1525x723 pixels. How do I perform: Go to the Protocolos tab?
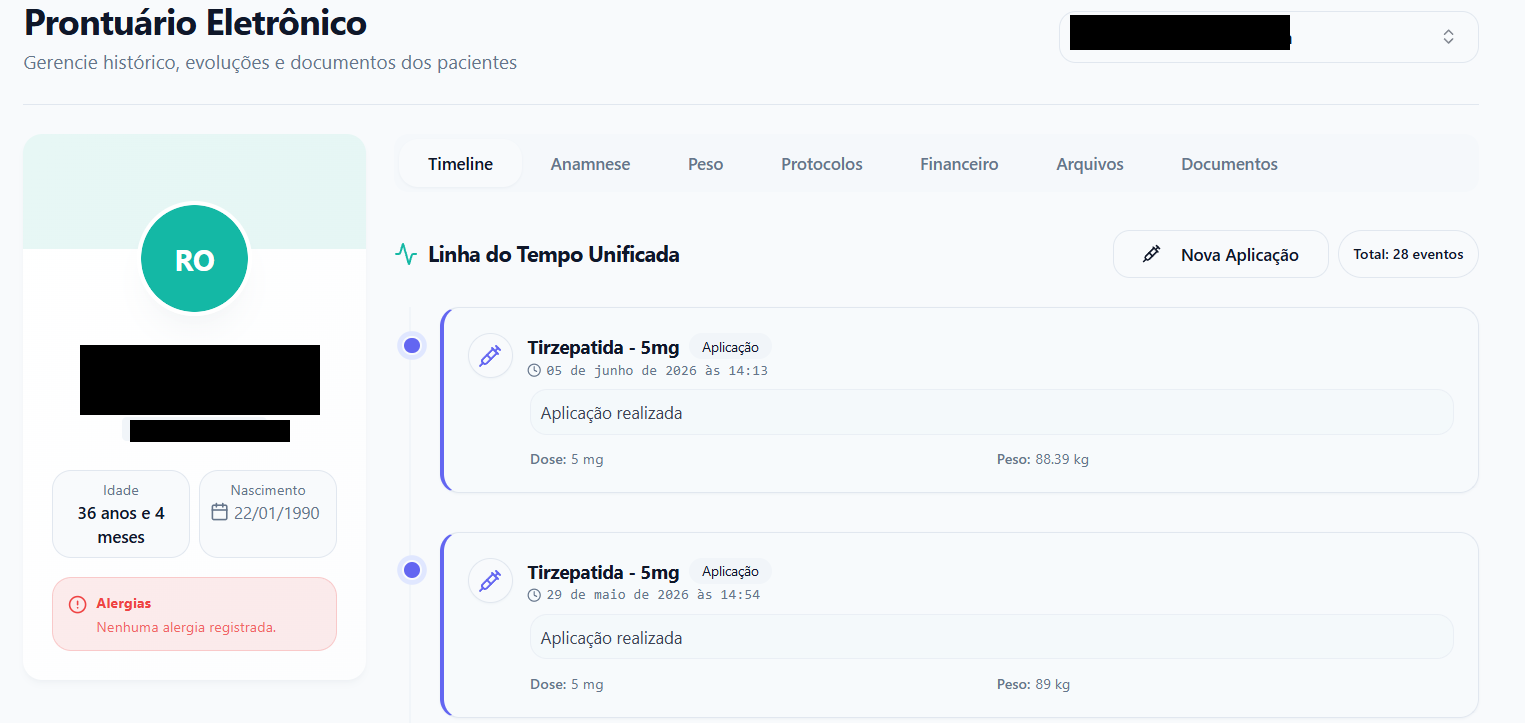coord(822,164)
